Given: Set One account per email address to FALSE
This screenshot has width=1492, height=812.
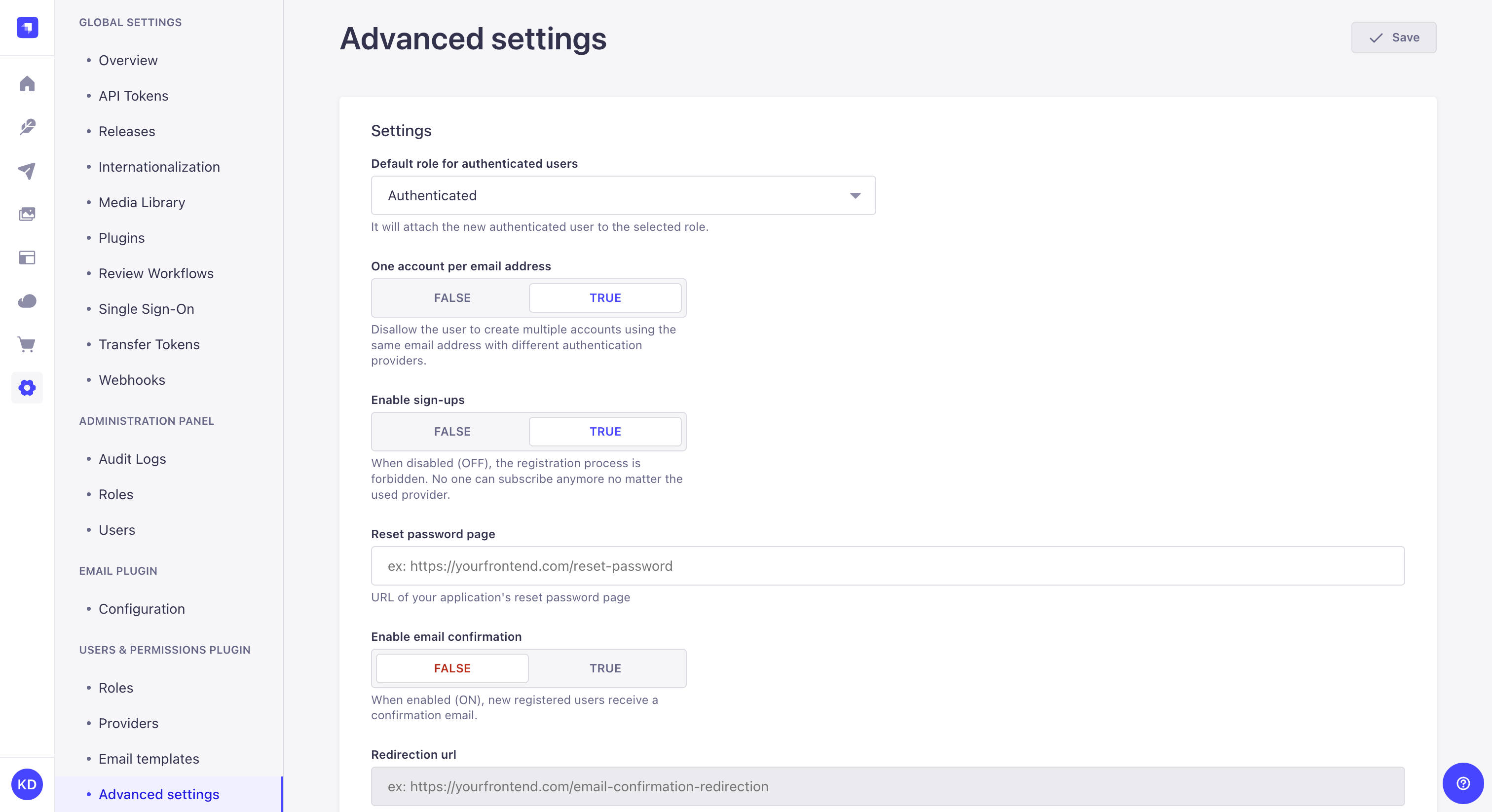Looking at the screenshot, I should click(452, 297).
